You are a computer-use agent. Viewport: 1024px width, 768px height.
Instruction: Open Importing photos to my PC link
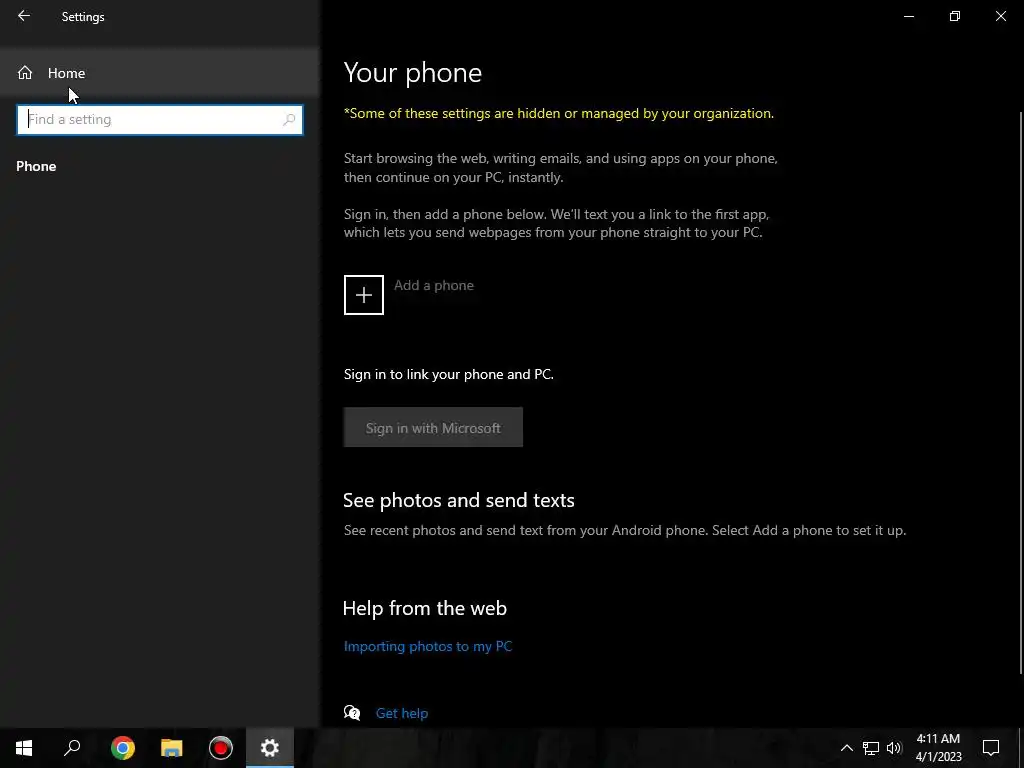coord(428,646)
